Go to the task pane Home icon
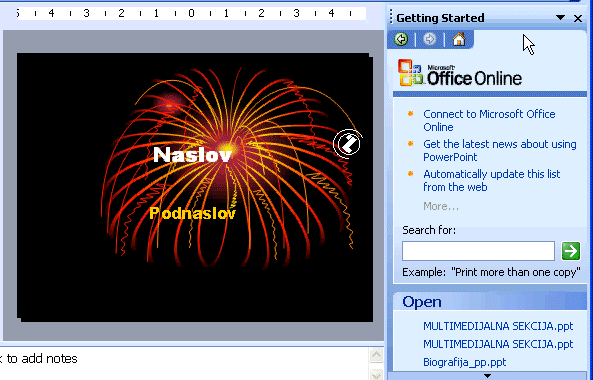593x380 pixels. click(459, 39)
